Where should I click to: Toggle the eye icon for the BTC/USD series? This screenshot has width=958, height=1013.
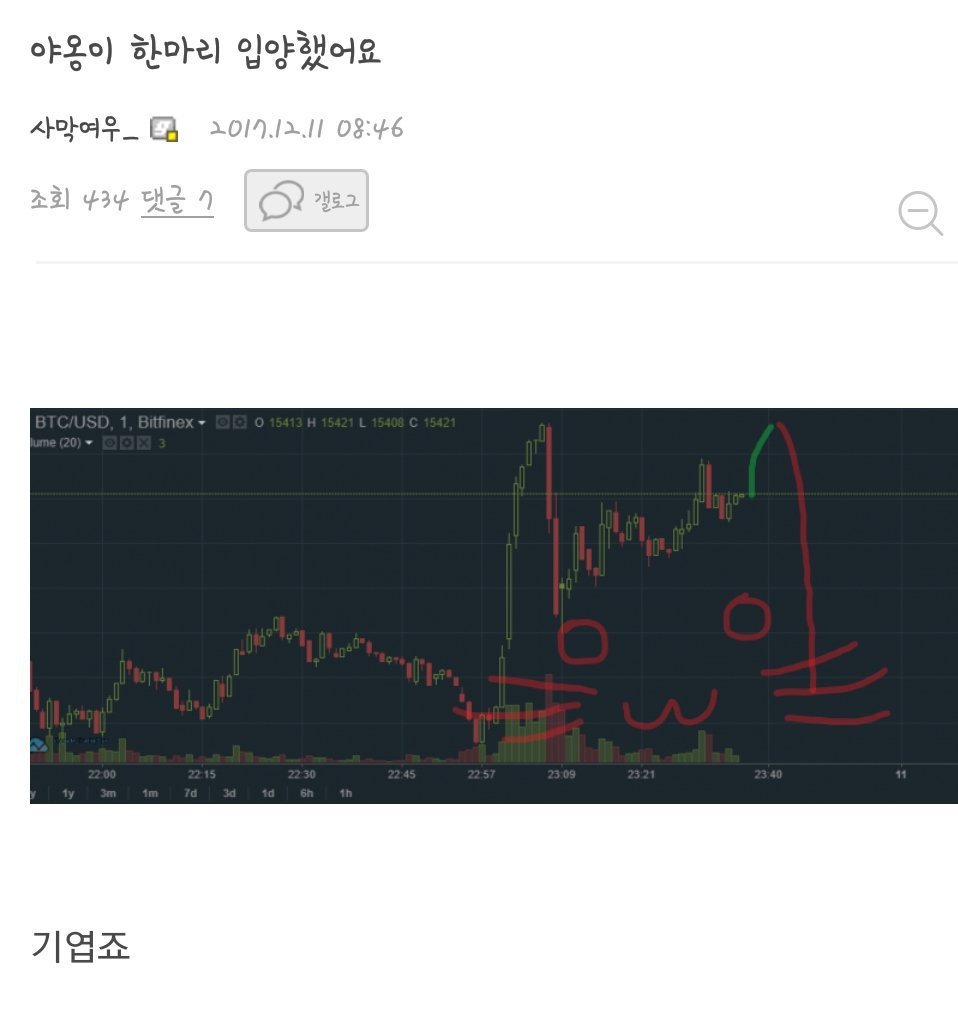click(x=223, y=423)
